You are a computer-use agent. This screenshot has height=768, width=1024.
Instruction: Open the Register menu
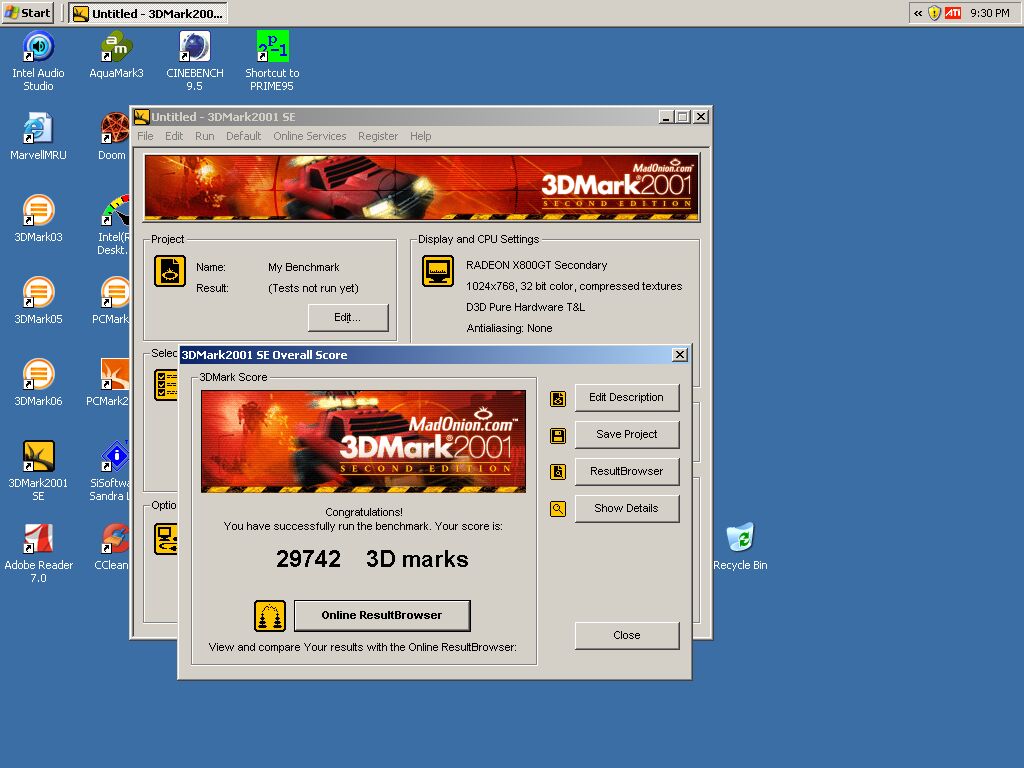pos(377,136)
